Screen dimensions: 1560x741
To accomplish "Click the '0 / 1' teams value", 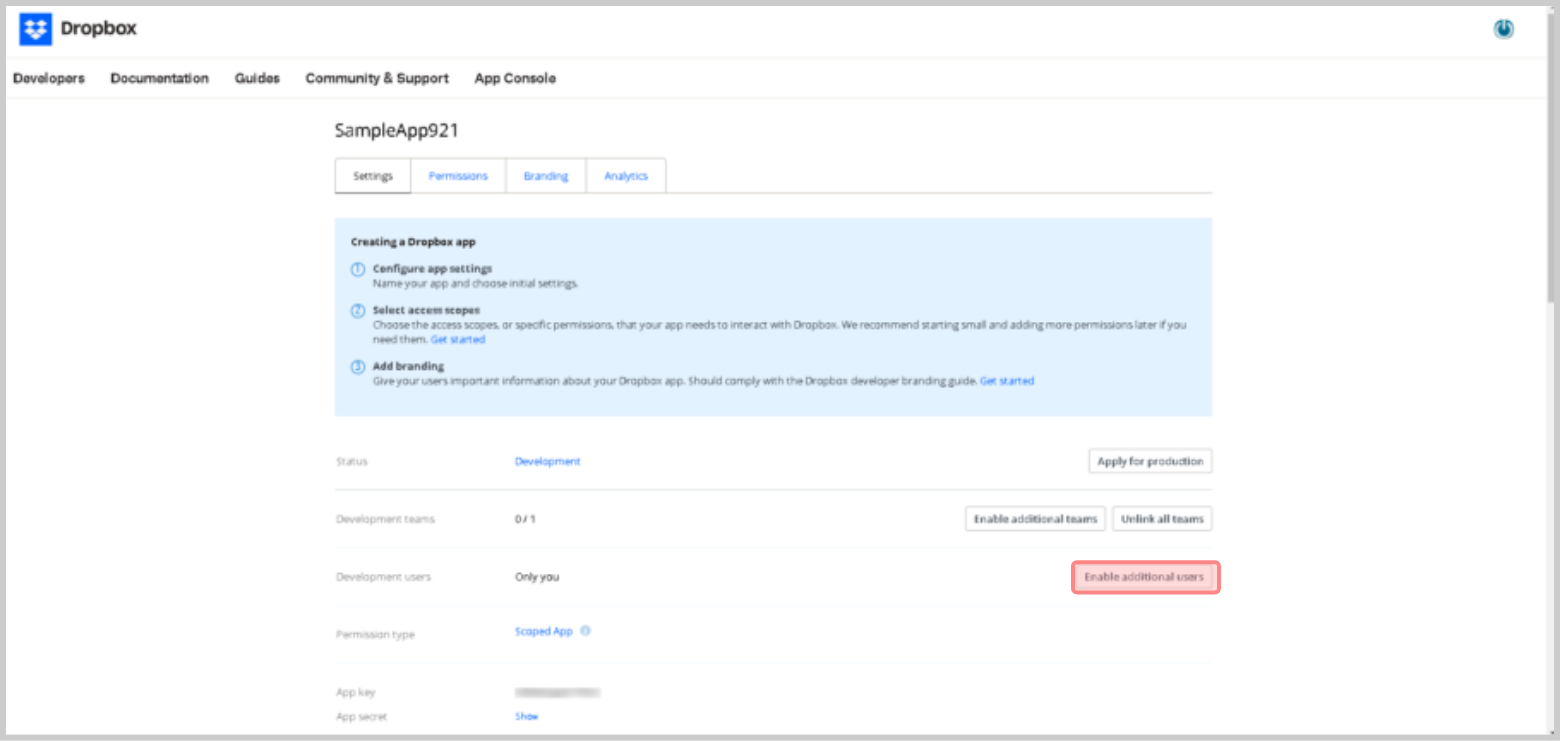I will pyautogui.click(x=525, y=519).
